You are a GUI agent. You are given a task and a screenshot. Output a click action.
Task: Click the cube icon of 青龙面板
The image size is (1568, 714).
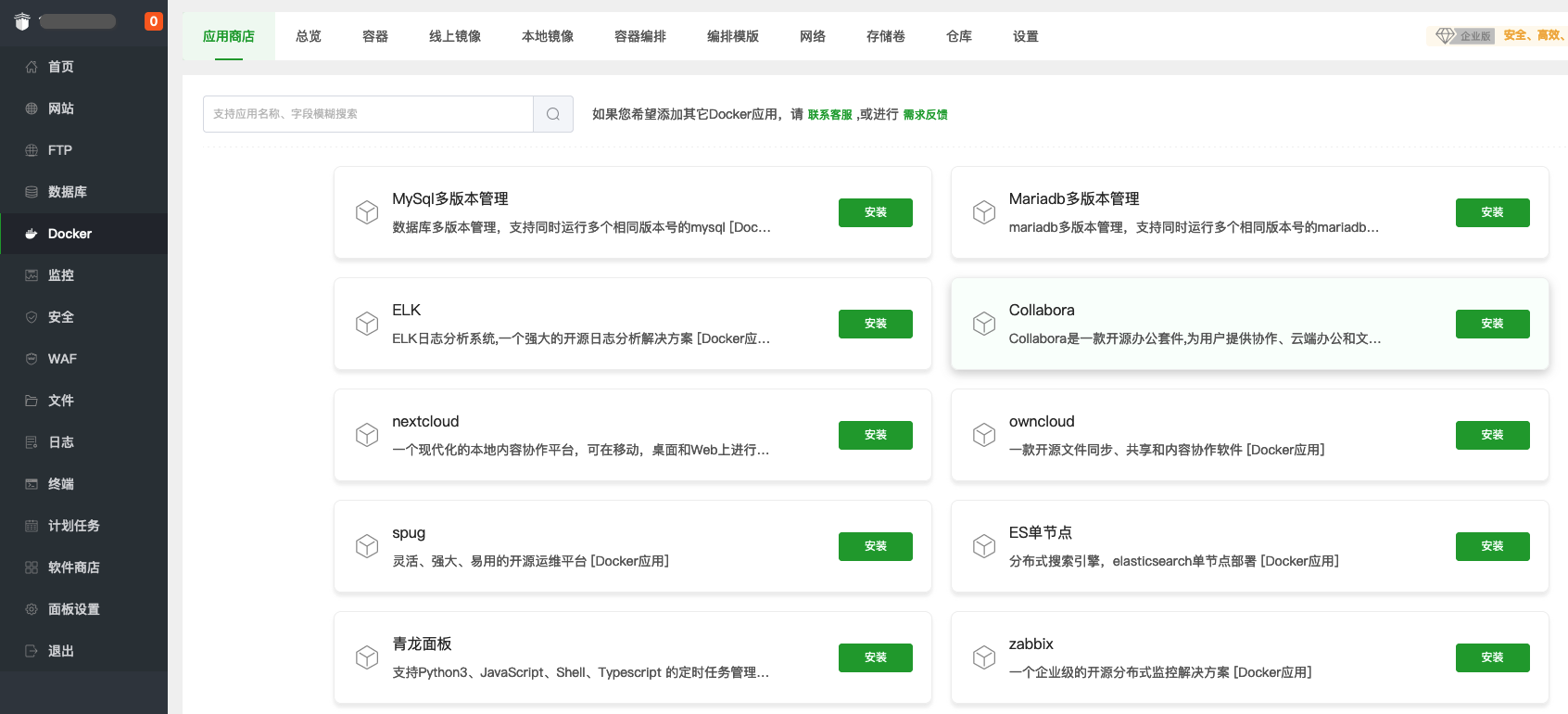(x=367, y=657)
